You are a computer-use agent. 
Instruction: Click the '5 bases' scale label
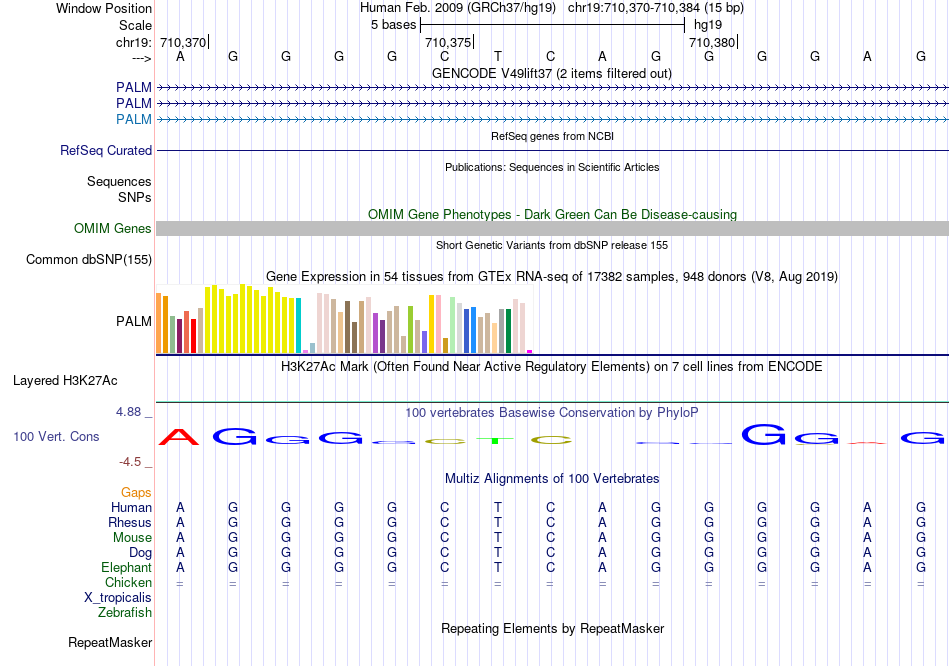[x=393, y=25]
